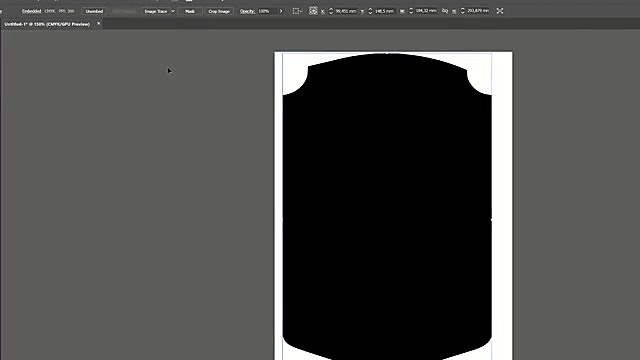
Task: Click the Image Trace button
Action: click(x=156, y=11)
